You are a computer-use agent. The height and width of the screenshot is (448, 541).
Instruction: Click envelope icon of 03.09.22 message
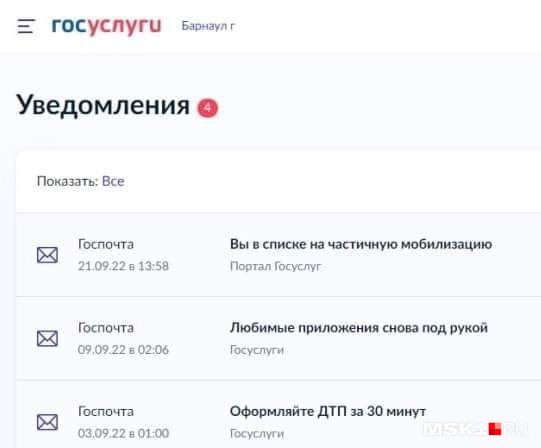(47, 422)
